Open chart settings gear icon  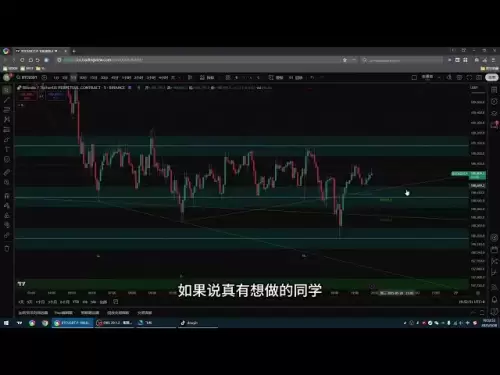tap(459, 77)
